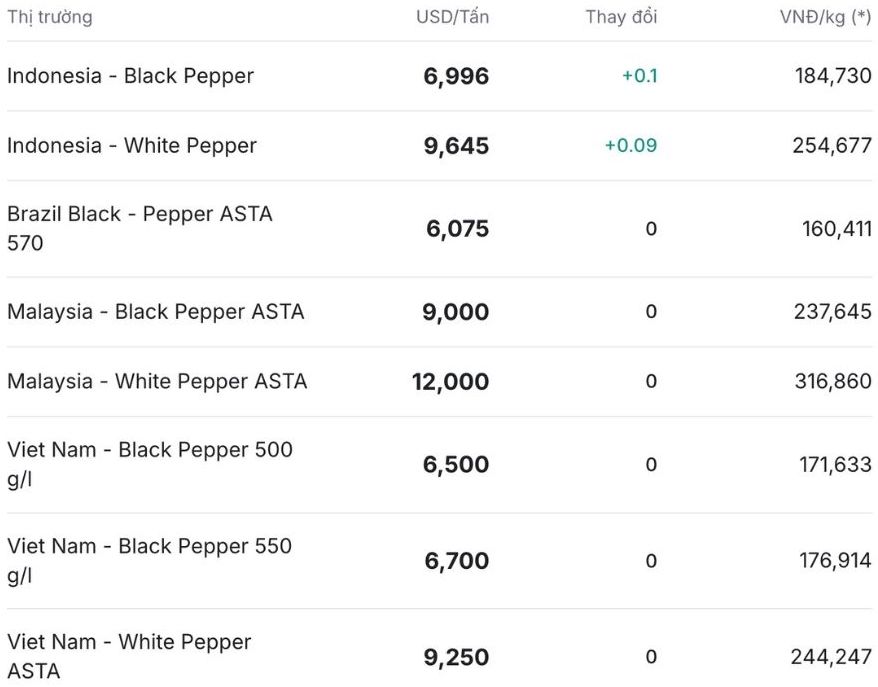The width and height of the screenshot is (878, 687).
Task: Select the "Thay đổi" column header
Action: 621,17
